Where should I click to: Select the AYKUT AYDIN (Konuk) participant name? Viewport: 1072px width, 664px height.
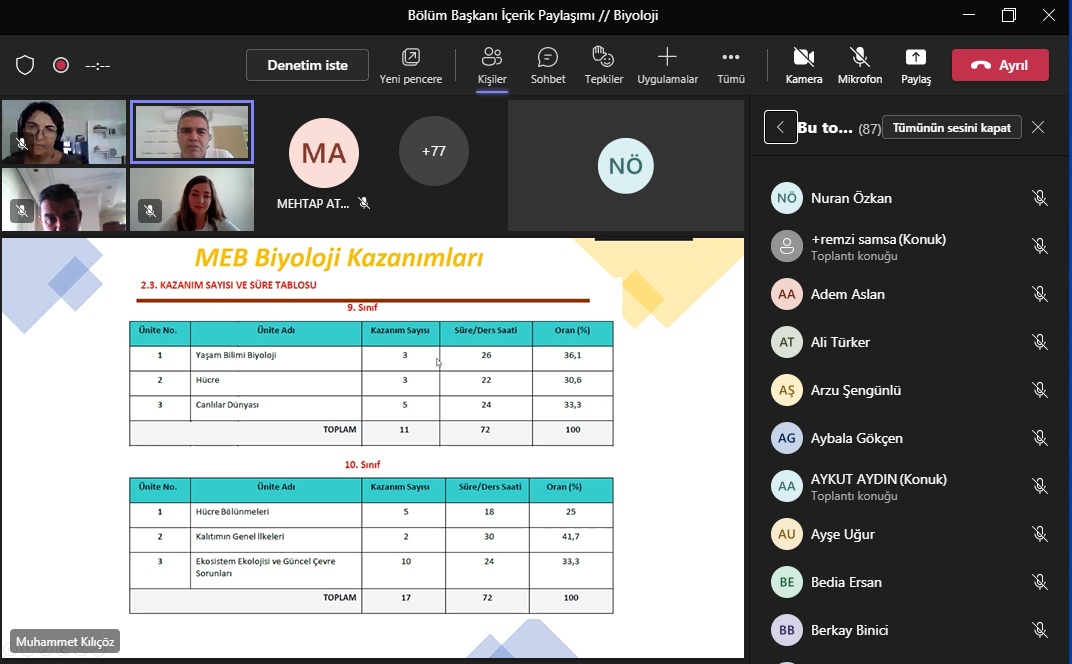point(879,479)
